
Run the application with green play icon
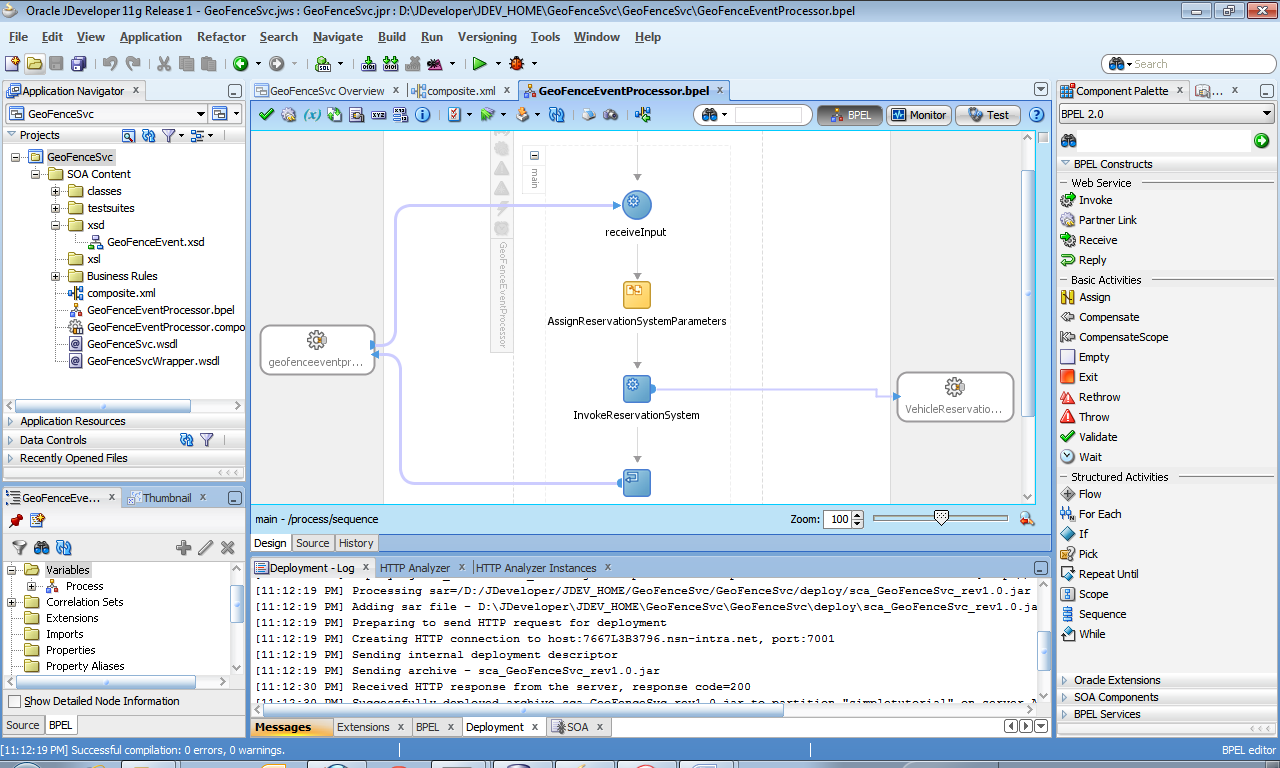pos(480,63)
